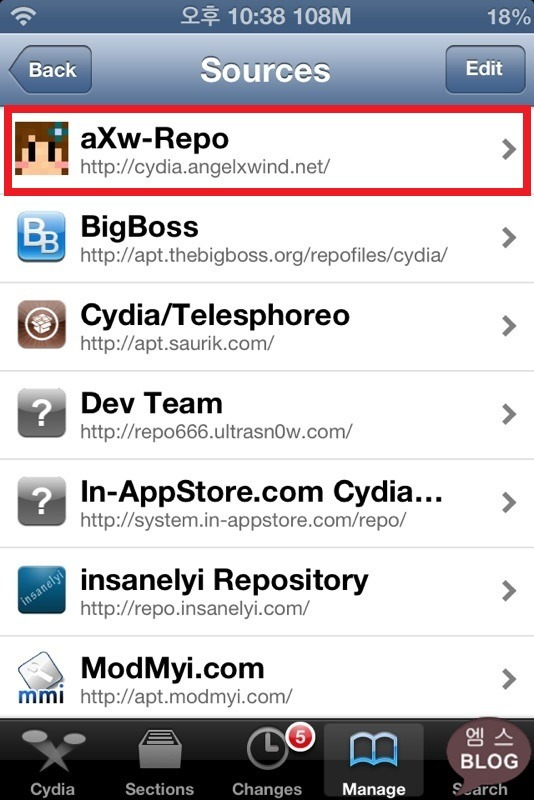Tap the BigBoss BB source icon
534x800 pixels.
point(42,237)
